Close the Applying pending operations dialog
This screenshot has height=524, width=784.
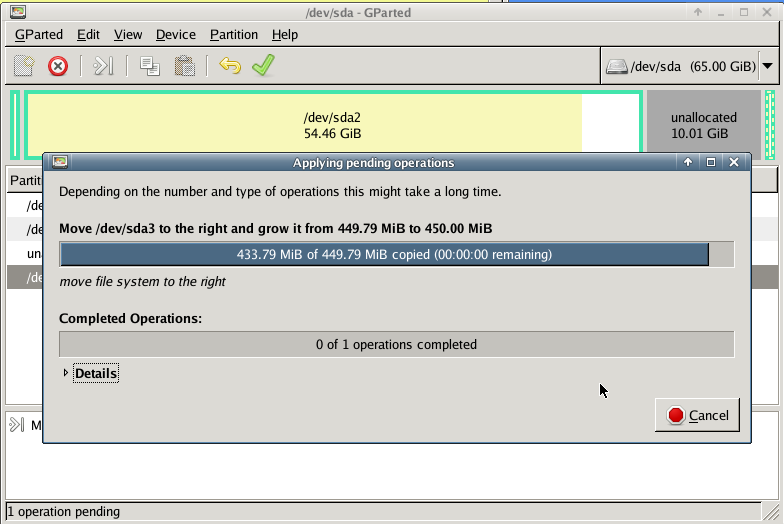734,162
